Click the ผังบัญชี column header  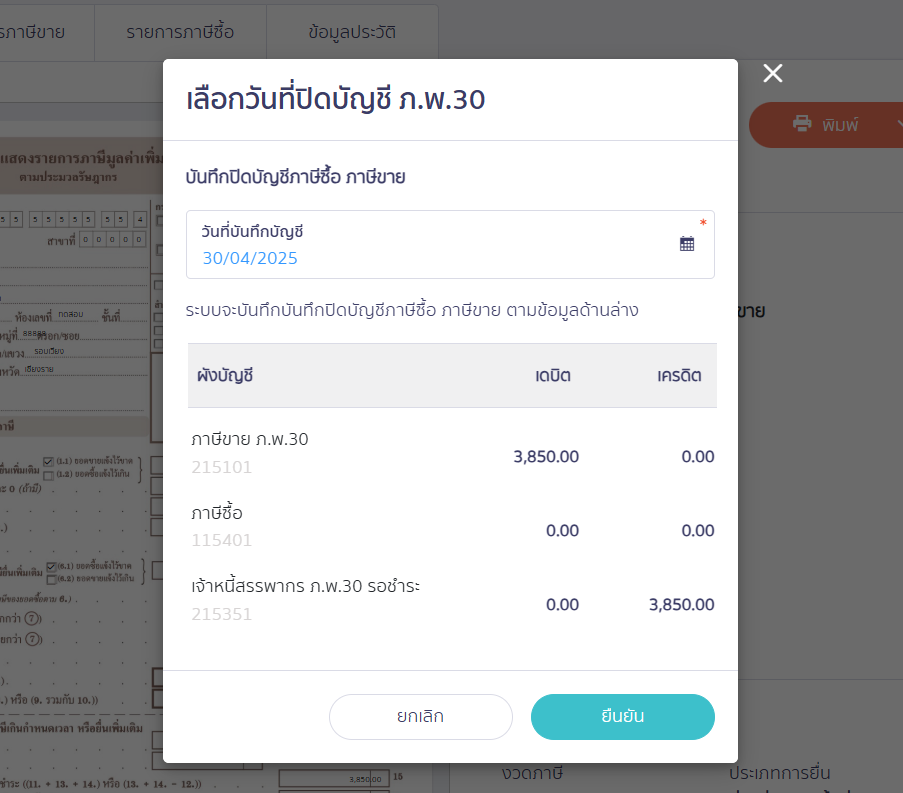tap(225, 376)
